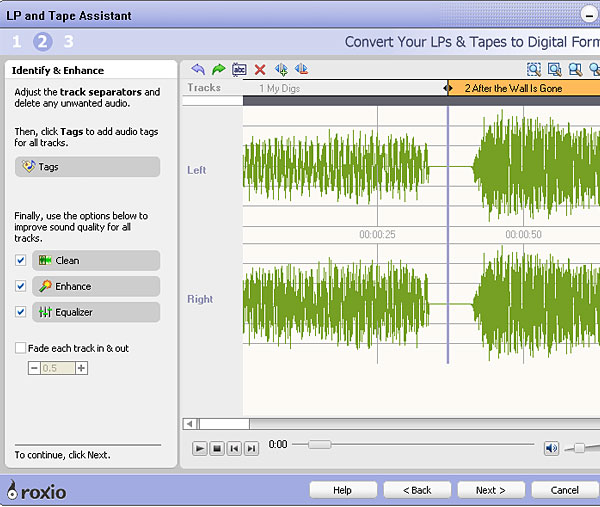Click the Next button

[x=491, y=490]
